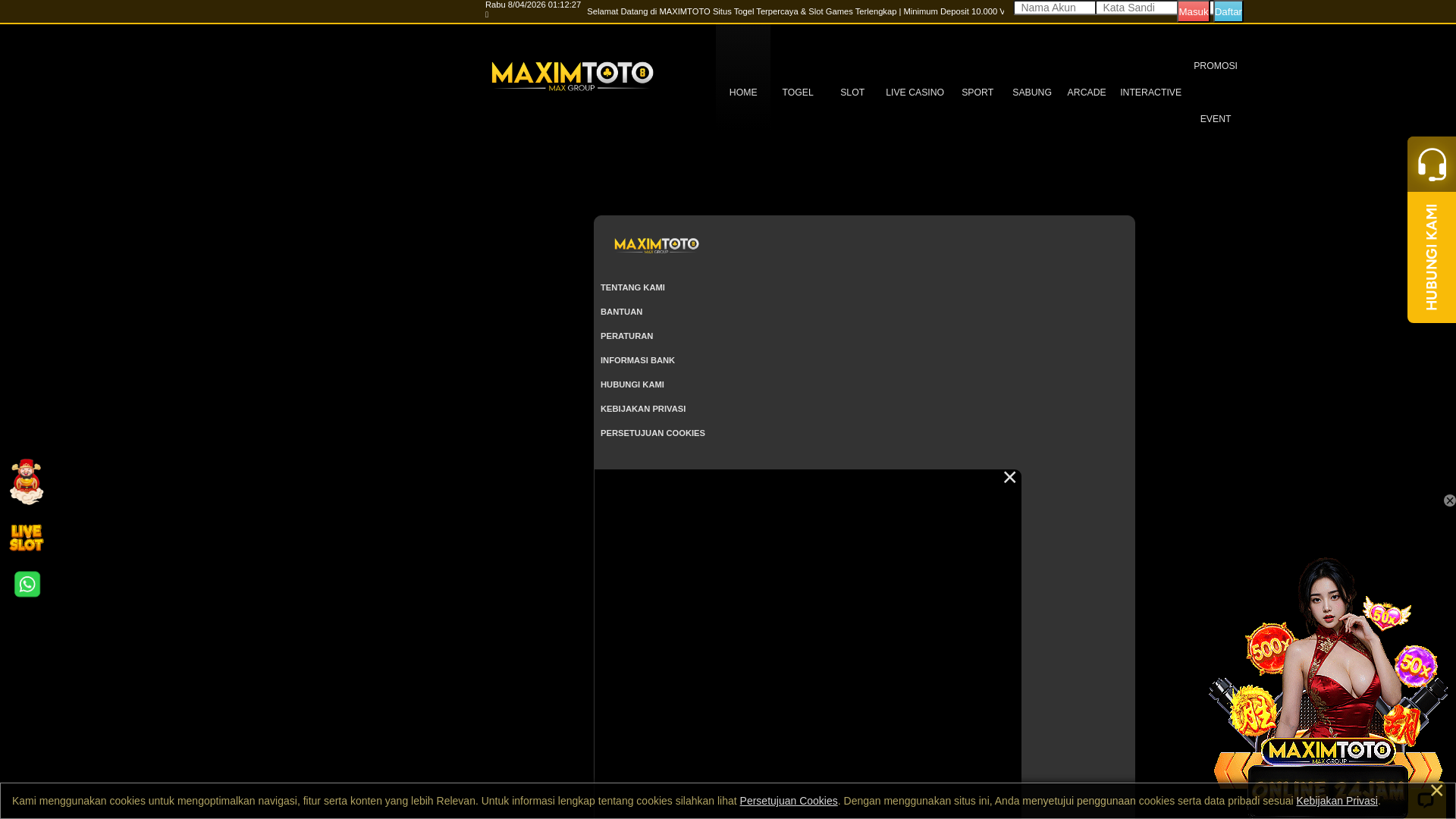The width and height of the screenshot is (1456, 819).
Task: Click the Nama Akun input field
Action: coord(1055,8)
